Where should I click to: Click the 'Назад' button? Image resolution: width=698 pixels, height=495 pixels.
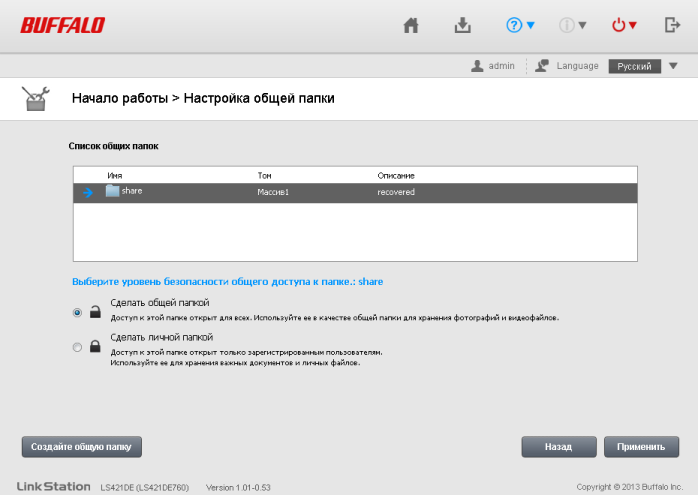coord(559,446)
